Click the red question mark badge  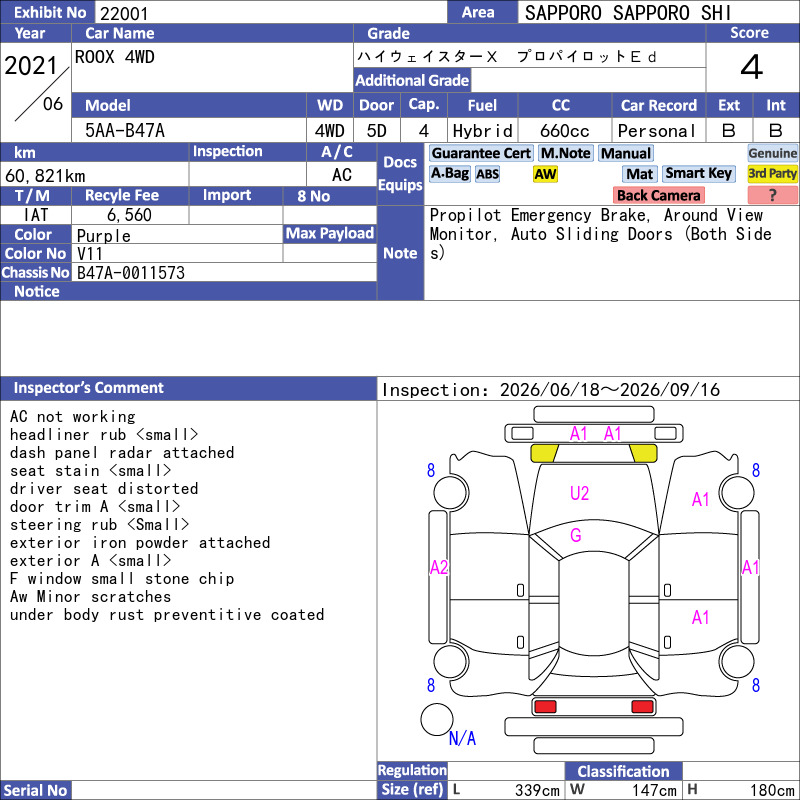click(x=772, y=195)
